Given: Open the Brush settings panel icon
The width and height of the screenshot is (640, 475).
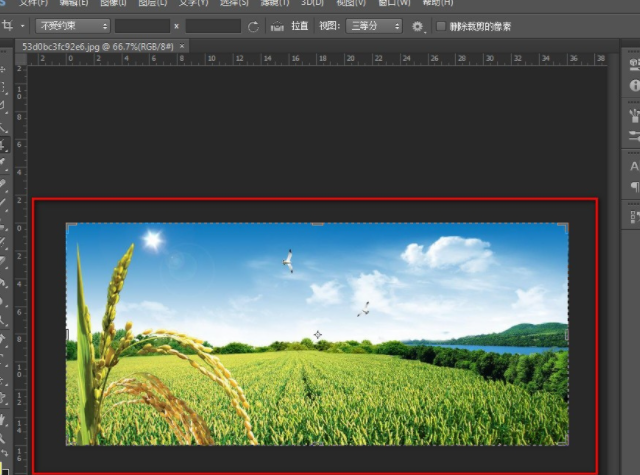Looking at the screenshot, I should coord(634,136).
